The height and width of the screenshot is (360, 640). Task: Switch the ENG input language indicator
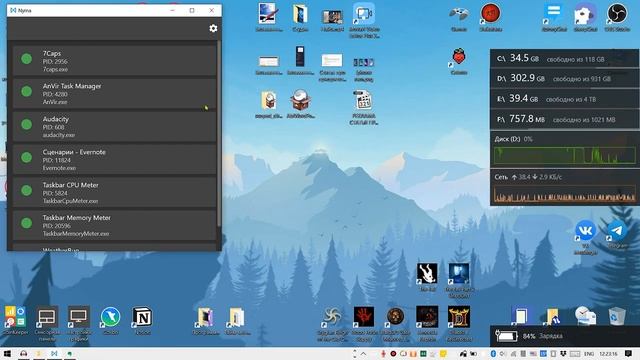pyautogui.click(x=589, y=354)
